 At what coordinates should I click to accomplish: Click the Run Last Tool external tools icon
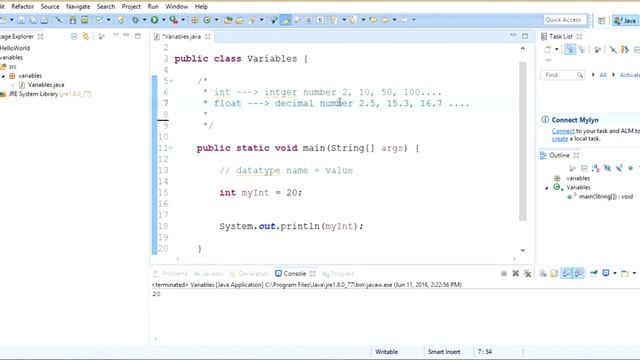(174, 20)
